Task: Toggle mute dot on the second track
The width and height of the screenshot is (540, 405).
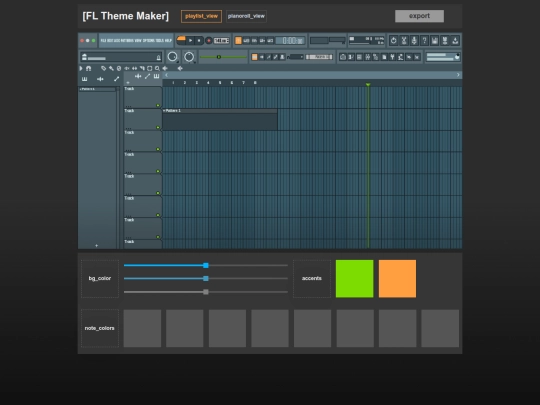Action: [x=158, y=127]
